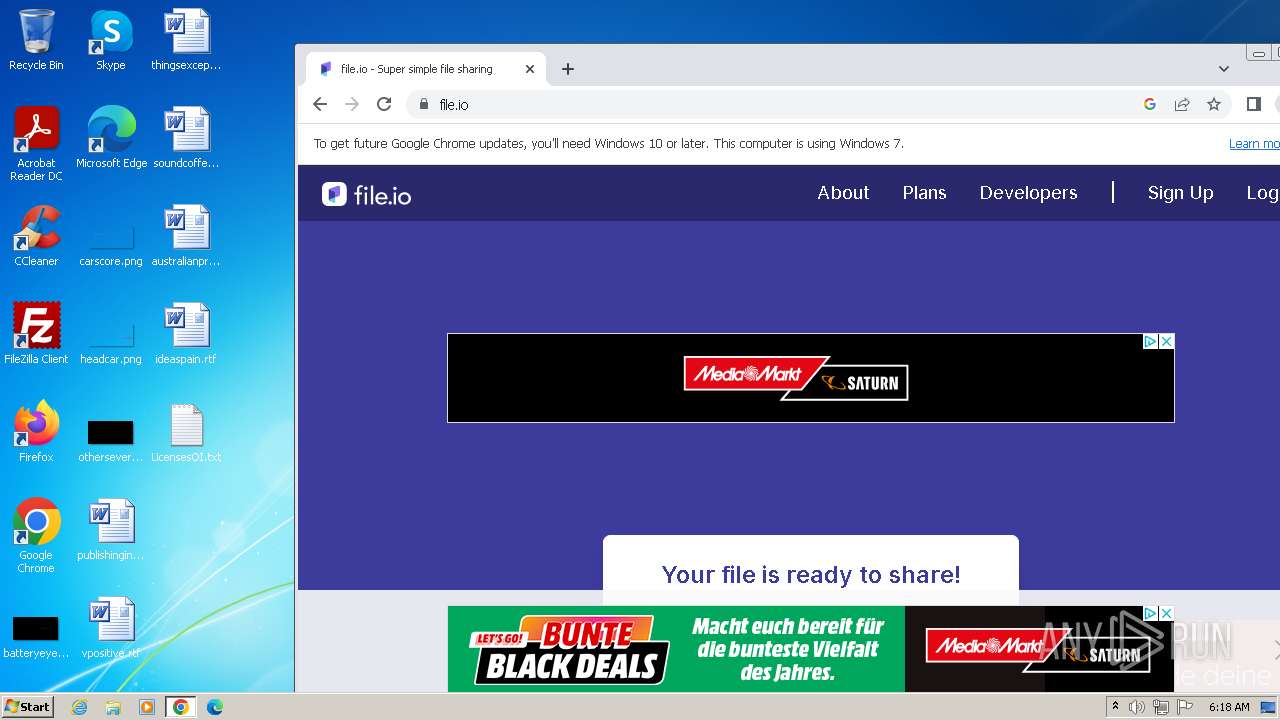Close the top banner ad
The height and width of the screenshot is (720, 1280).
(x=1166, y=341)
